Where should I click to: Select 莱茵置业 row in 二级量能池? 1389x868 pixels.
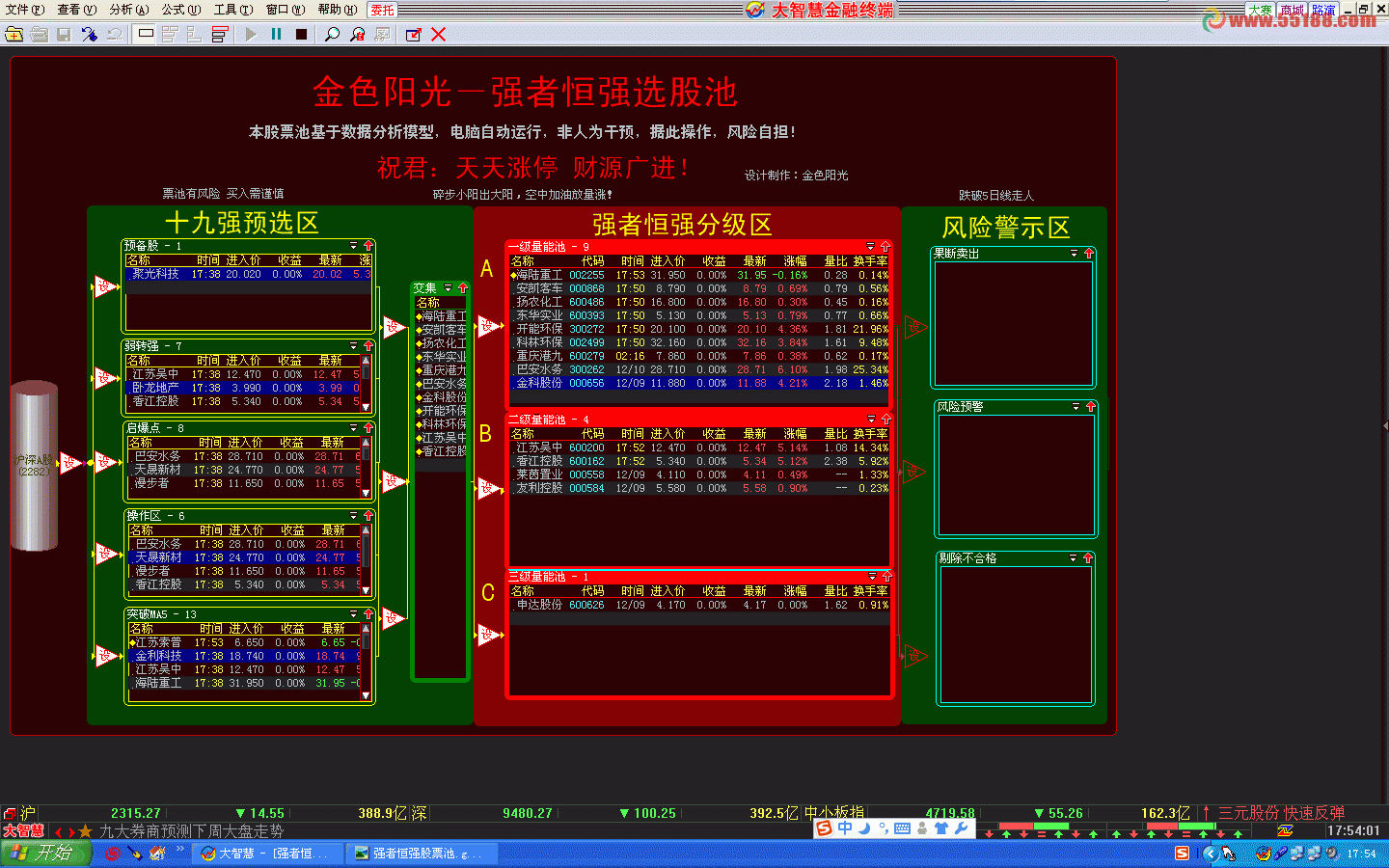(x=699, y=475)
